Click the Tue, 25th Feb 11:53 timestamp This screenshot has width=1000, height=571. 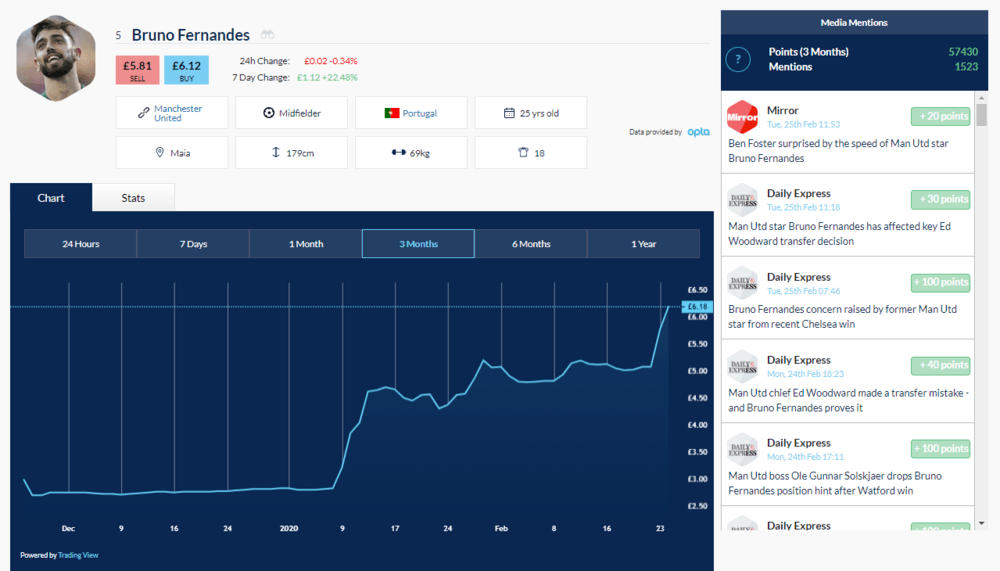[803, 124]
